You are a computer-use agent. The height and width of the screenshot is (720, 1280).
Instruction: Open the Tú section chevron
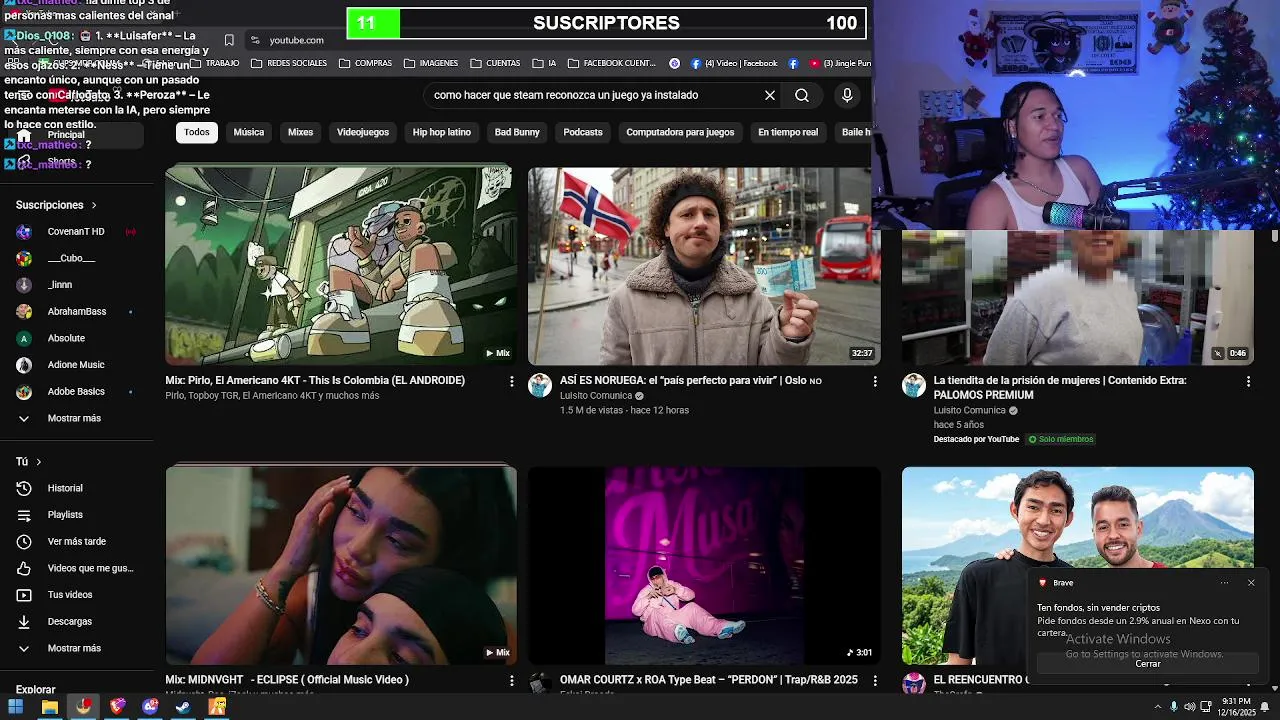[x=38, y=462]
